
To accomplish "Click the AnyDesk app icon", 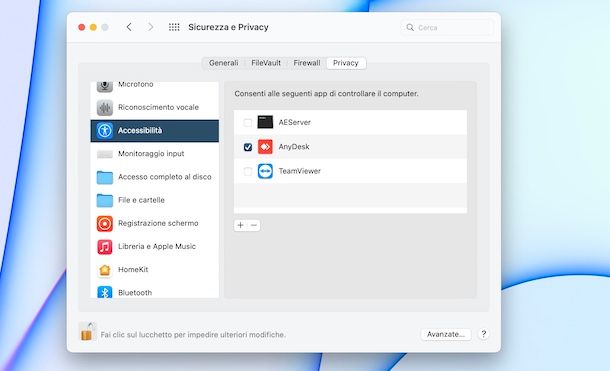I will (265, 147).
